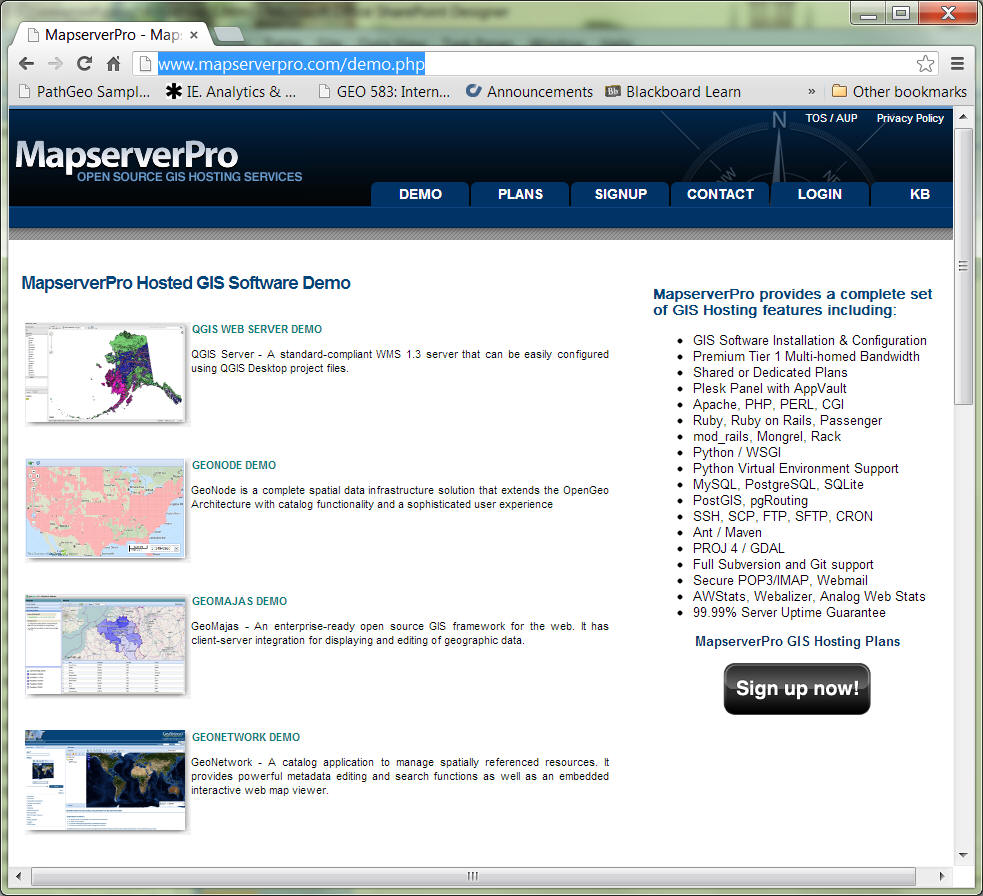Open the GEONETWORK DEMO link
This screenshot has height=896, width=983.
[x=246, y=737]
